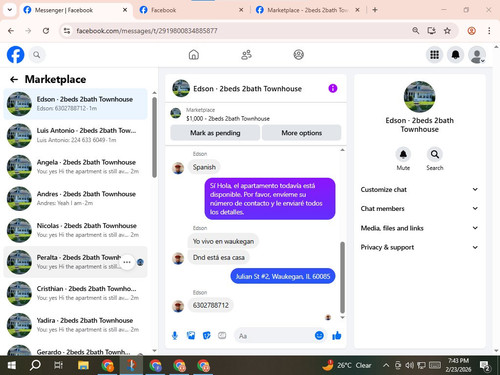Open the emoji picker in message box
The width and height of the screenshot is (500, 375).
click(x=319, y=335)
